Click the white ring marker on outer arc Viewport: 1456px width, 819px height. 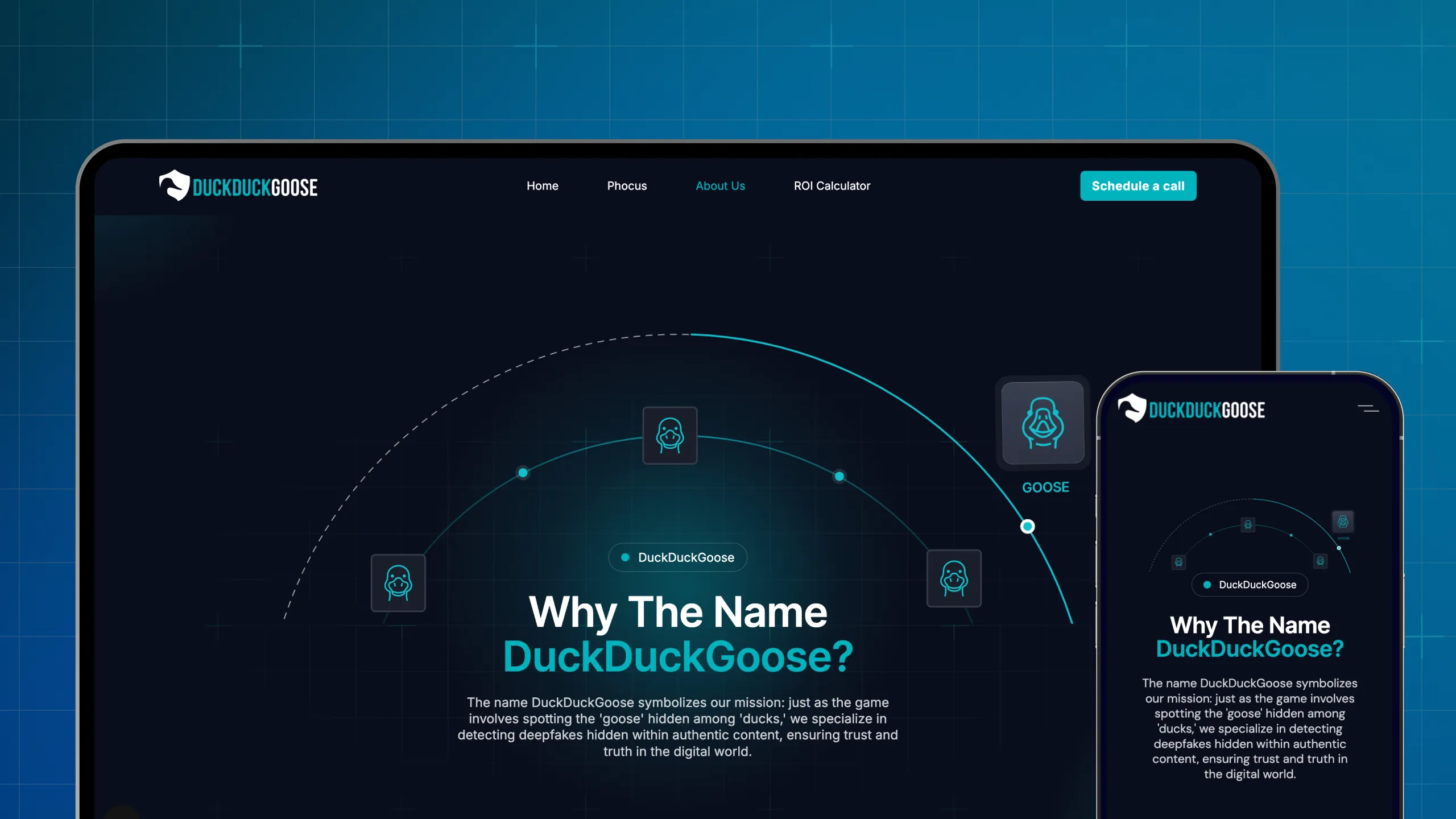1027,527
